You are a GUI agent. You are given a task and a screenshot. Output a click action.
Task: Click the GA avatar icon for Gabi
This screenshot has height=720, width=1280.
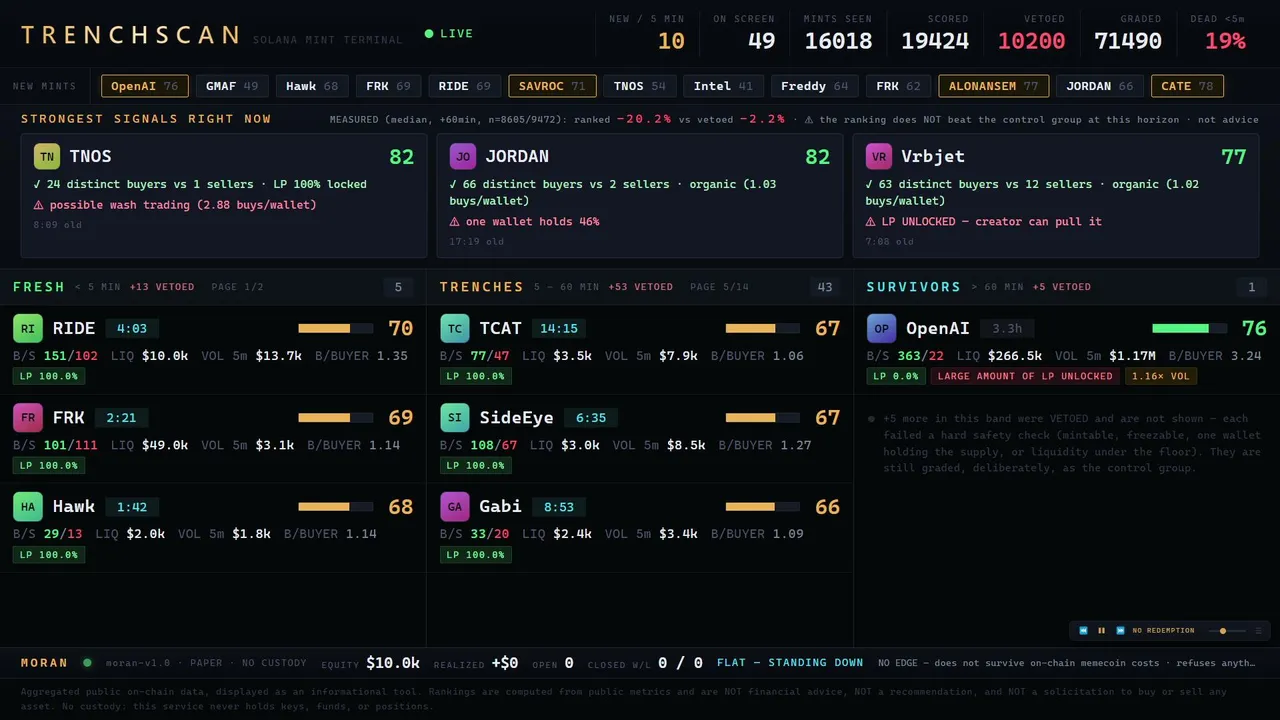[455, 507]
